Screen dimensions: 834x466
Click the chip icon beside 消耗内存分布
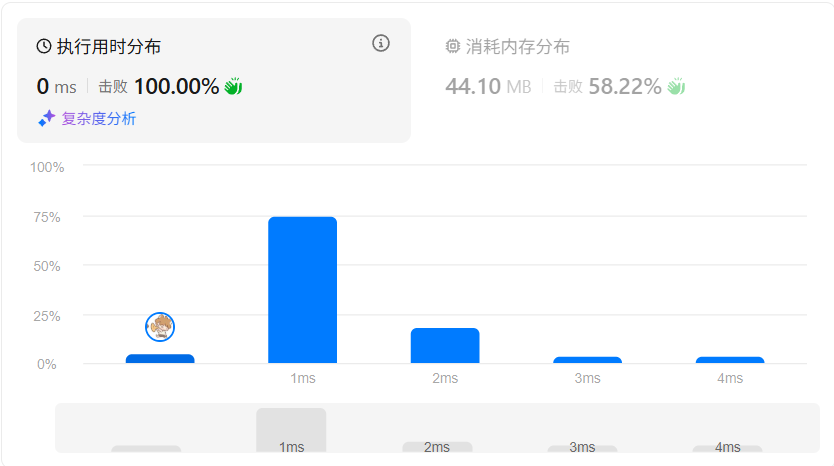pyautogui.click(x=453, y=46)
